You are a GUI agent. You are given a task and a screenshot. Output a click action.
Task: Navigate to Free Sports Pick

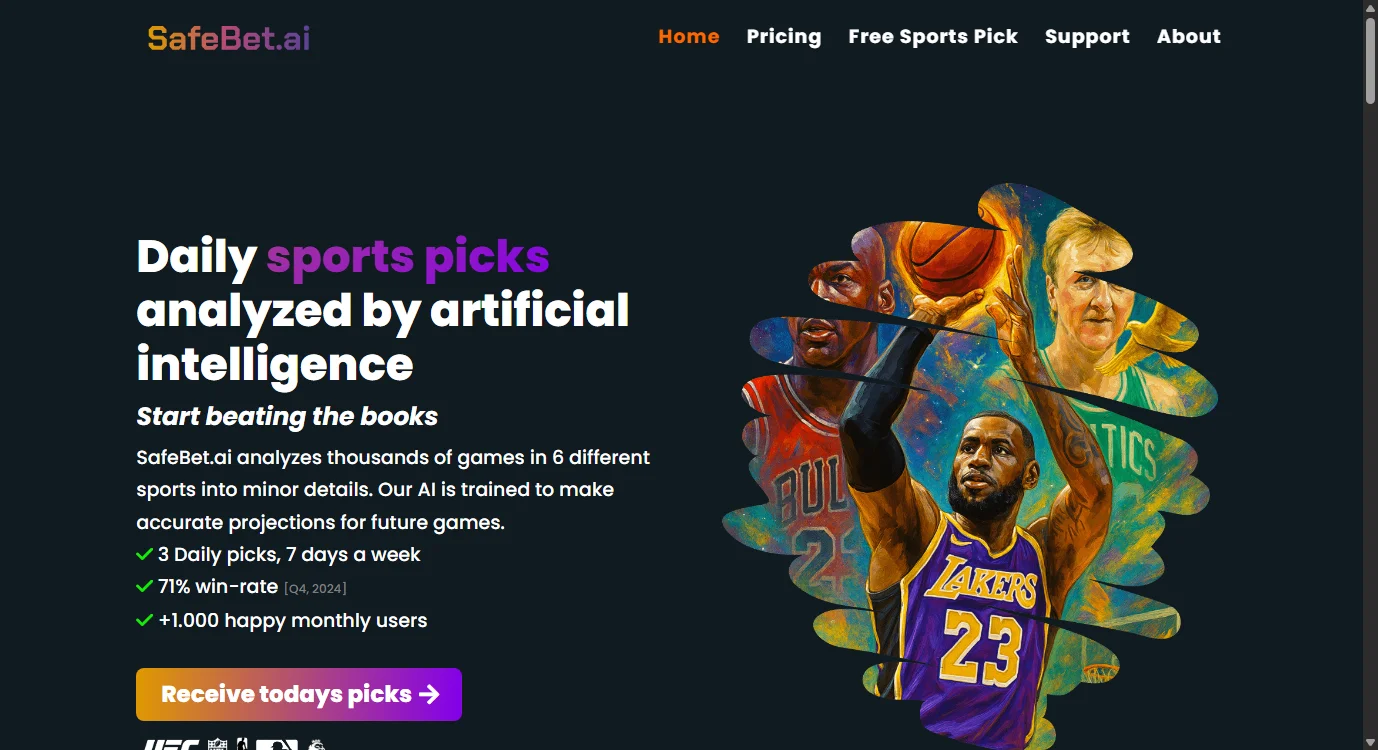[932, 36]
